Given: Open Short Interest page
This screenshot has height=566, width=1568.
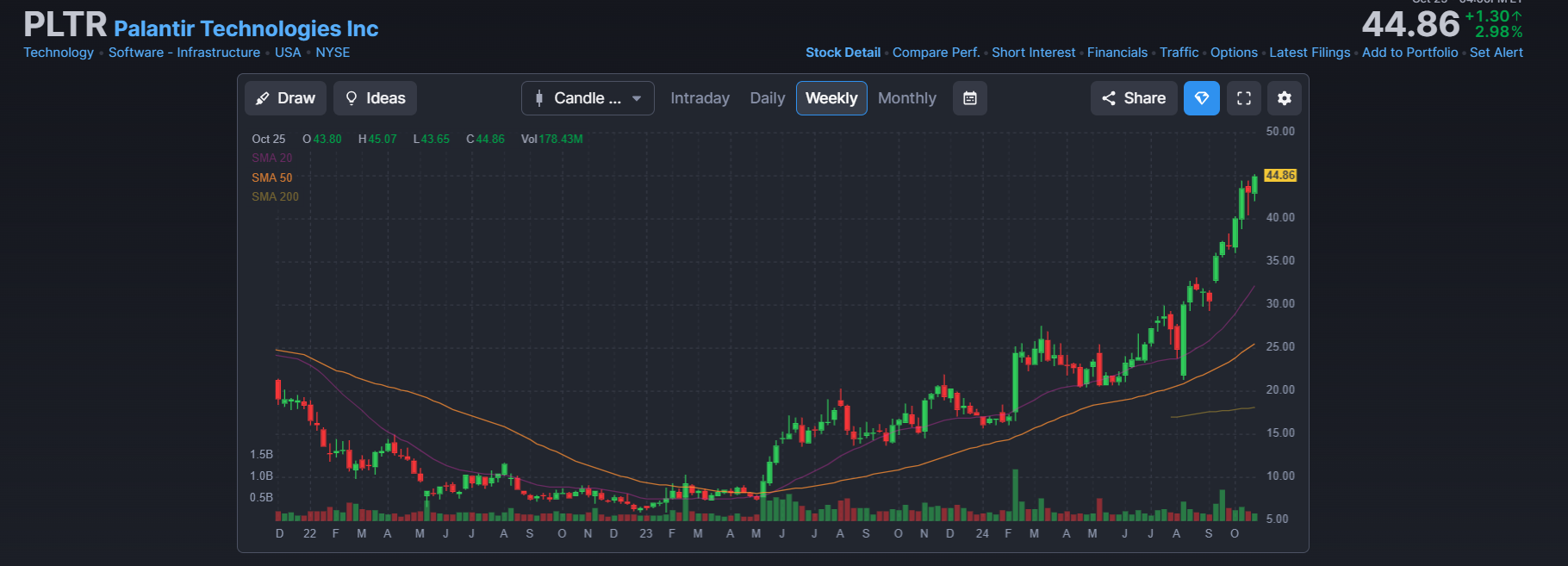Looking at the screenshot, I should click(1033, 53).
